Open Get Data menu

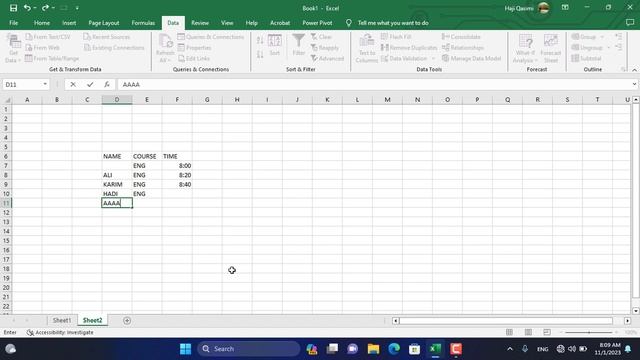[13, 49]
